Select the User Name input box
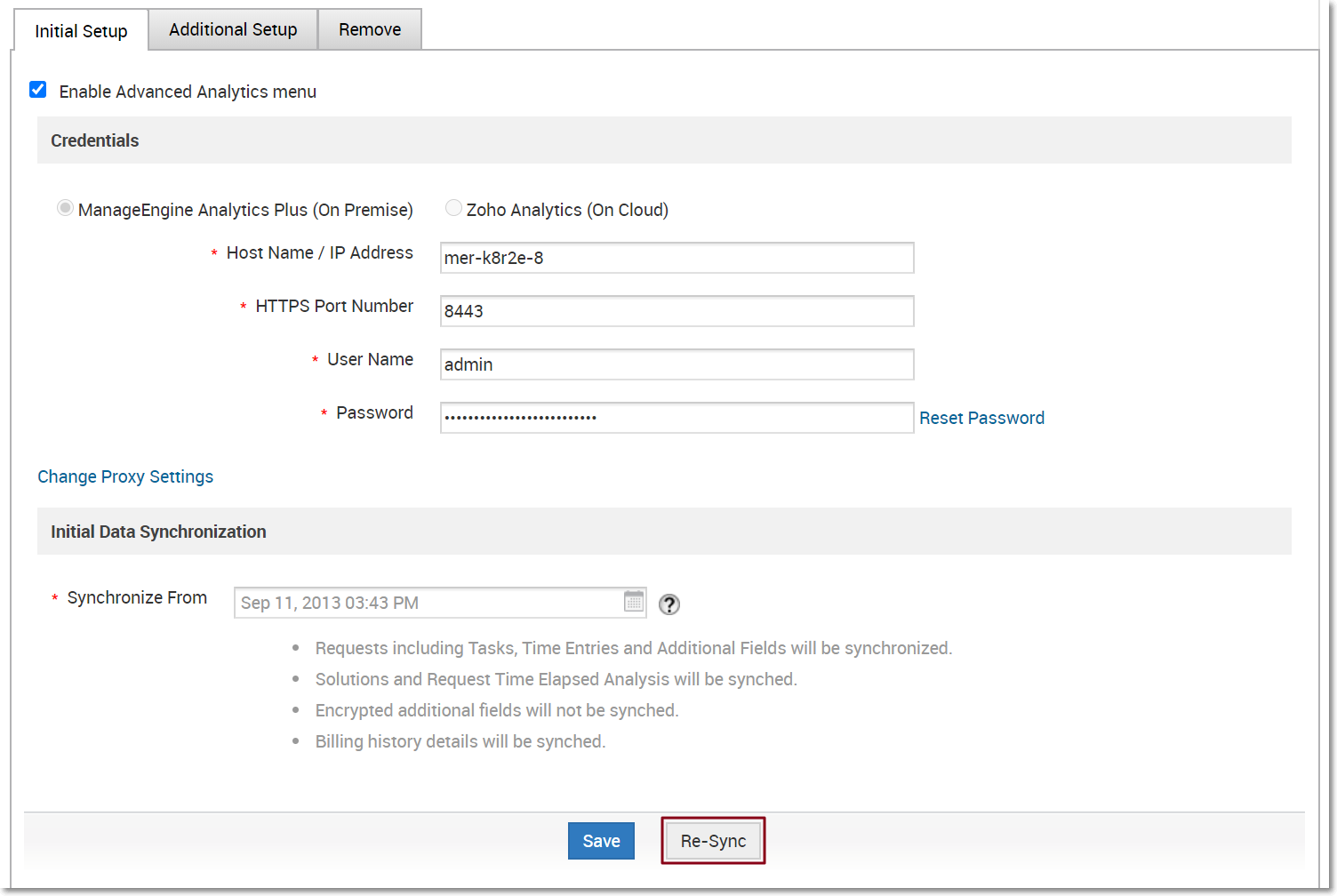 pyautogui.click(x=677, y=364)
